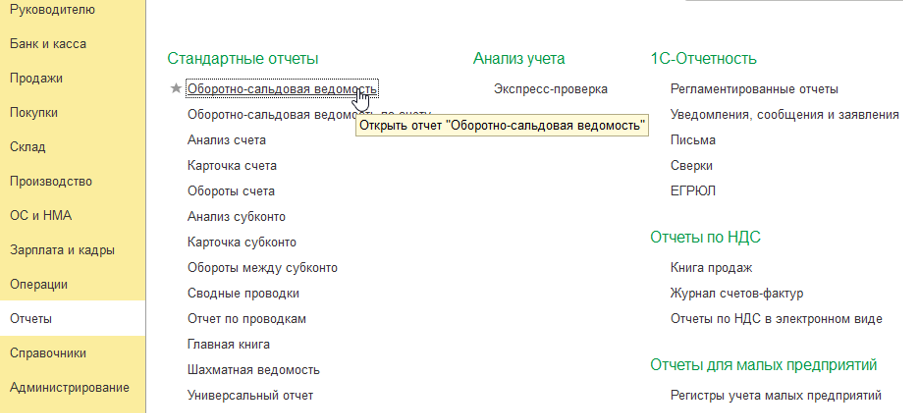Switch to the Продажи section
Image resolution: width=903 pixels, height=413 pixels.
(x=36, y=78)
